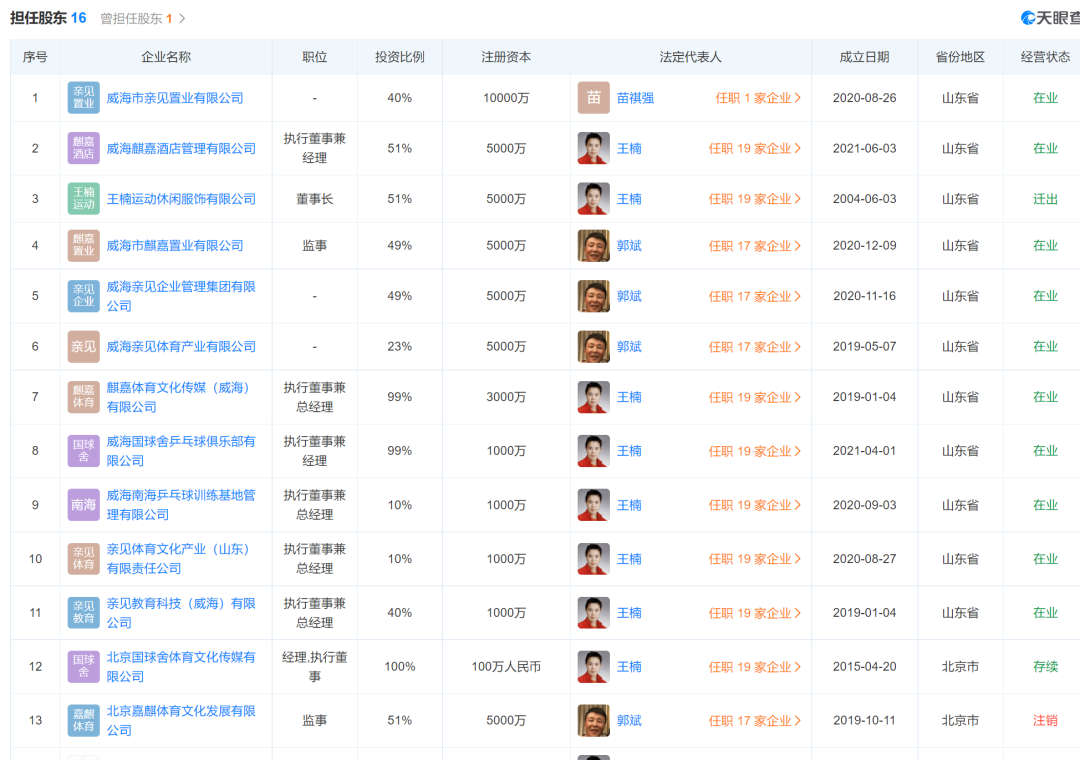Click 王楠's avatar photo in row 2
Image resolution: width=1080 pixels, height=760 pixels.
point(593,148)
